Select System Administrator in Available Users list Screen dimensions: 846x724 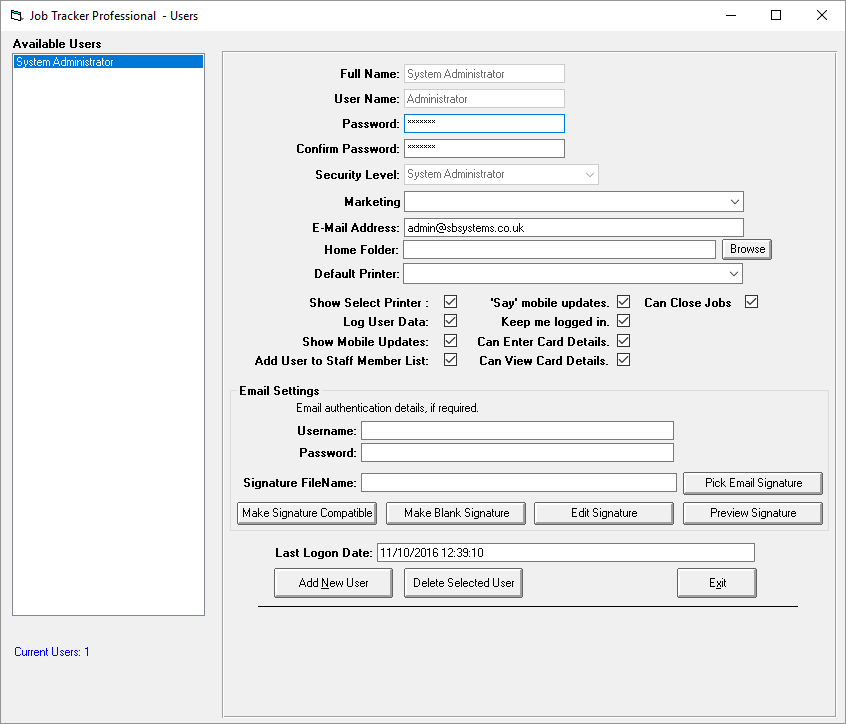click(108, 62)
